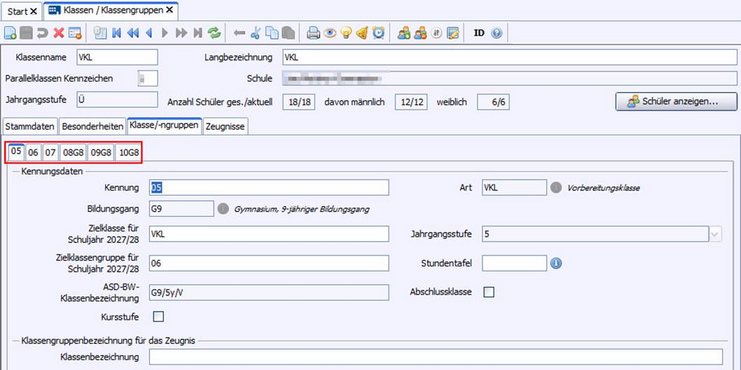The height and width of the screenshot is (370, 741).
Task: Click the save floppy disk icon
Action: click(x=26, y=33)
